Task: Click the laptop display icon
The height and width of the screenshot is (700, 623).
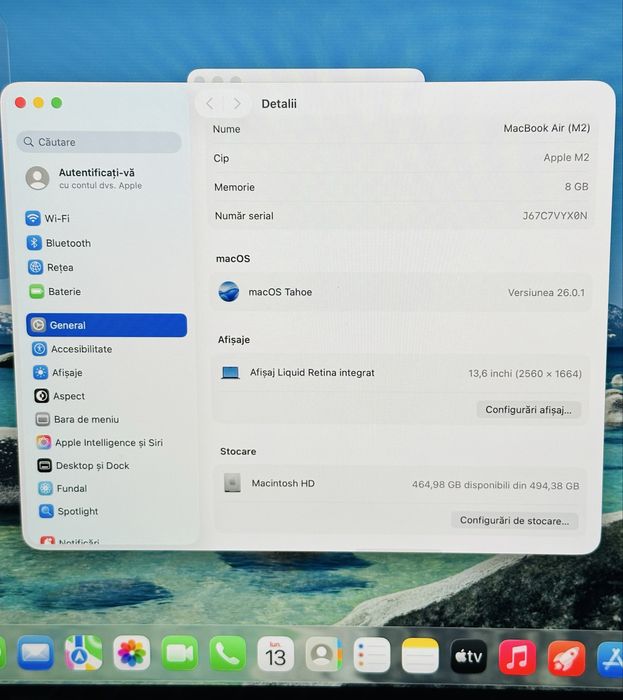Action: point(231,372)
